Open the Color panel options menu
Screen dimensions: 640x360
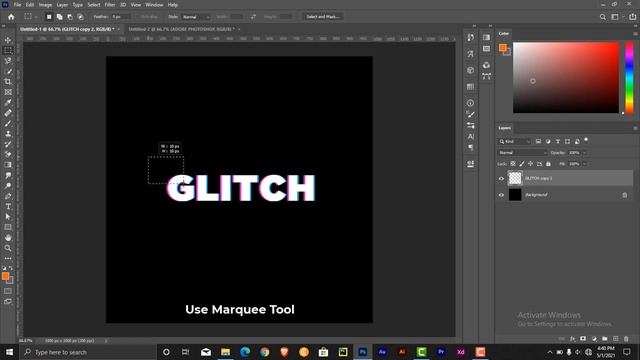pyautogui.click(x=635, y=33)
